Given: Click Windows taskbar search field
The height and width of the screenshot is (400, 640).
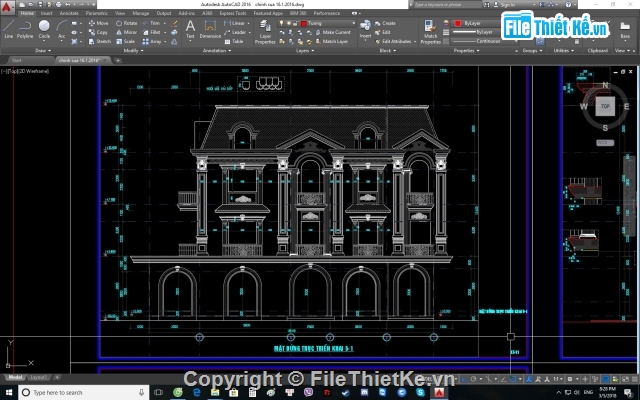Looking at the screenshot, I should click(x=83, y=392).
